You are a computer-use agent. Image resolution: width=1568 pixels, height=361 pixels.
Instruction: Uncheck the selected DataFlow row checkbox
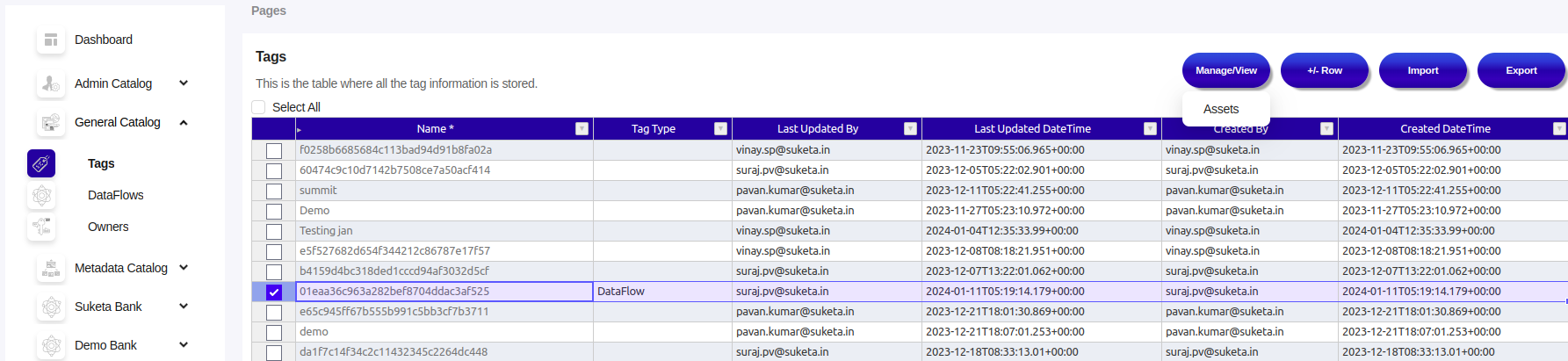[274, 292]
